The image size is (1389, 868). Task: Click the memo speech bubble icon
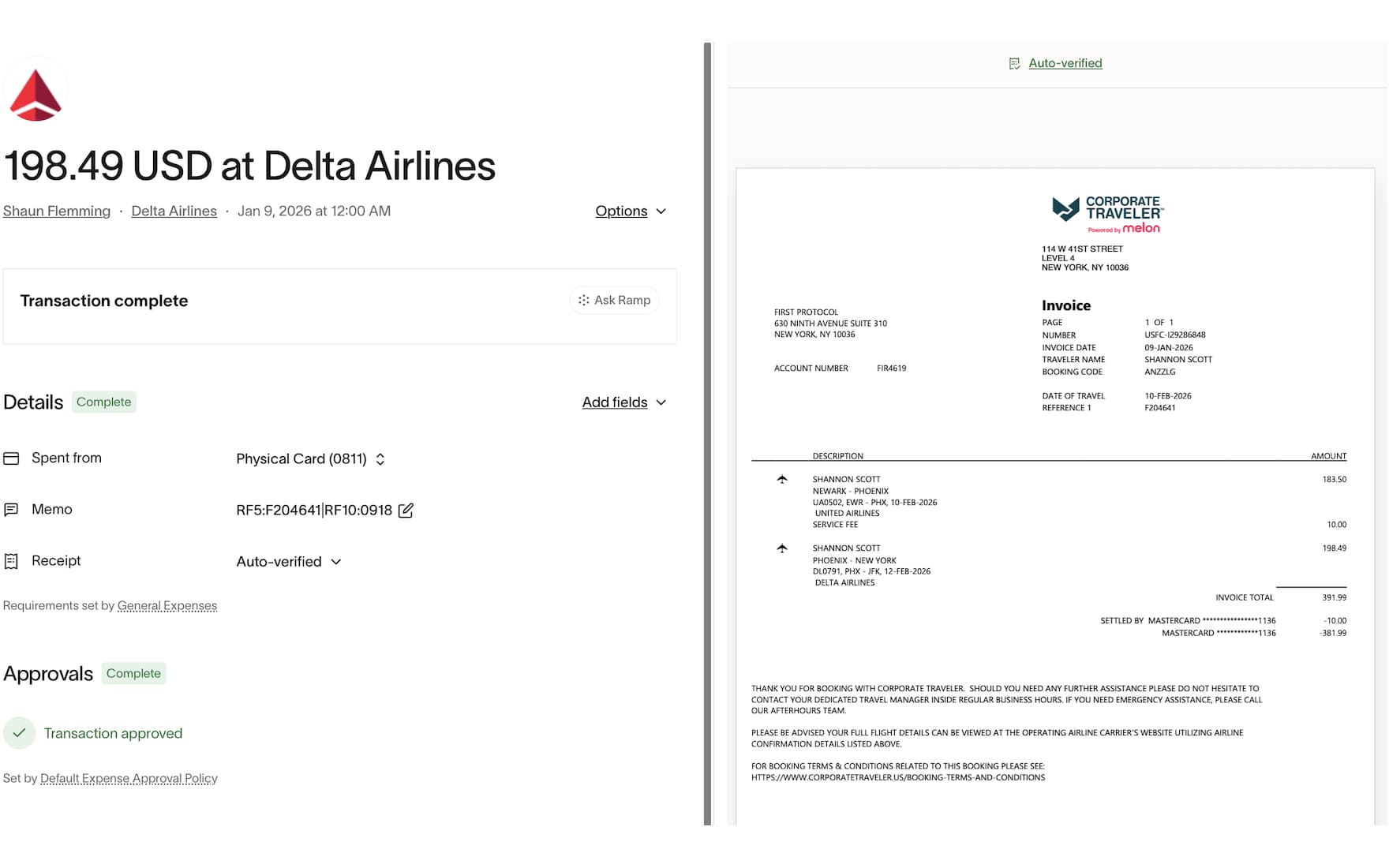tap(11, 510)
